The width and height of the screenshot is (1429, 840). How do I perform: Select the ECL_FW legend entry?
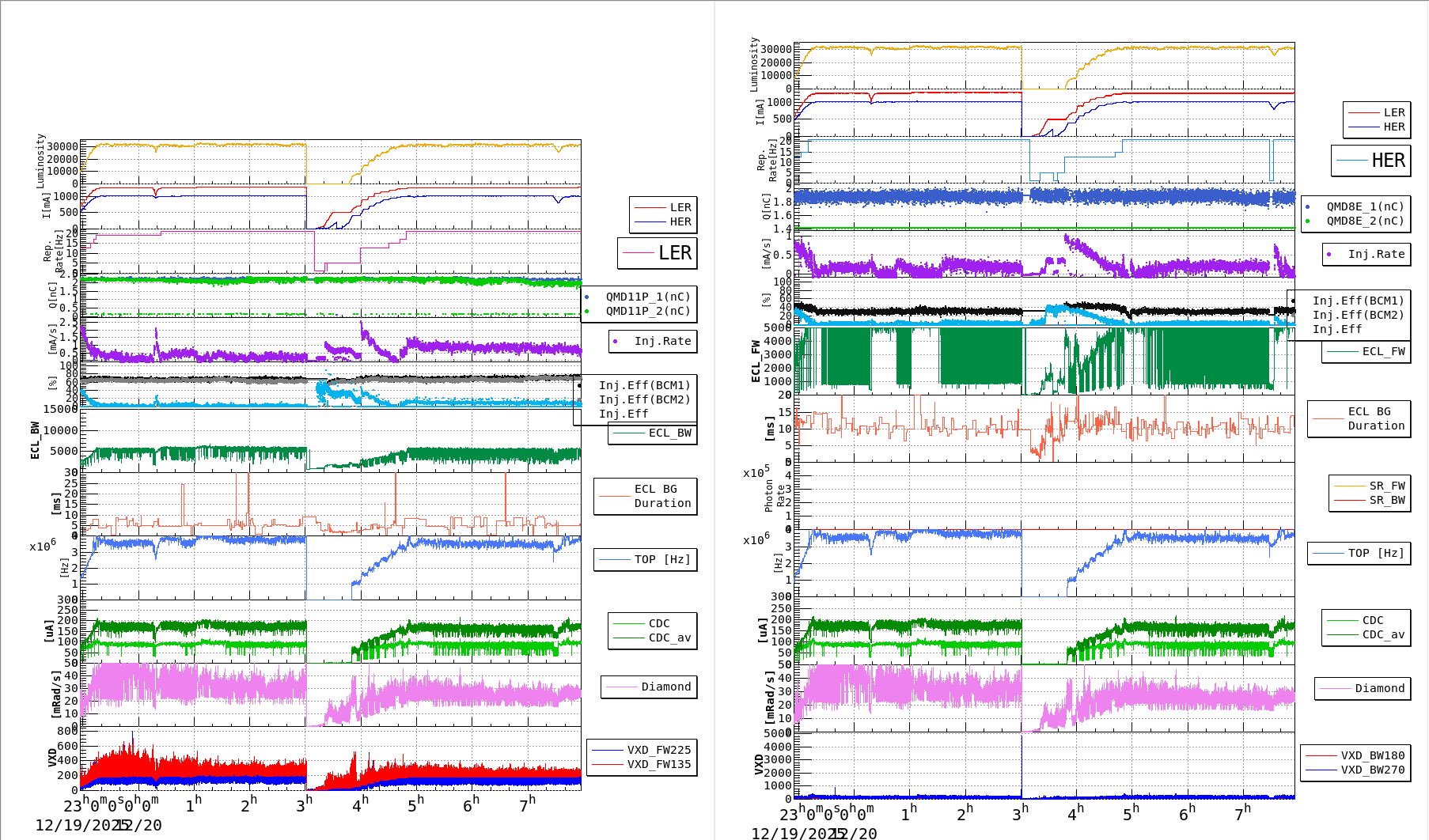tap(1363, 351)
